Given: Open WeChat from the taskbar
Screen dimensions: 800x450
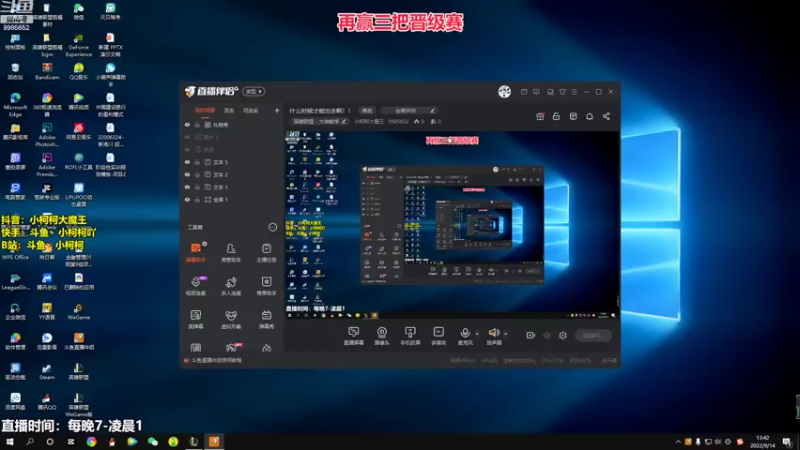Looking at the screenshot, I should point(153,442).
